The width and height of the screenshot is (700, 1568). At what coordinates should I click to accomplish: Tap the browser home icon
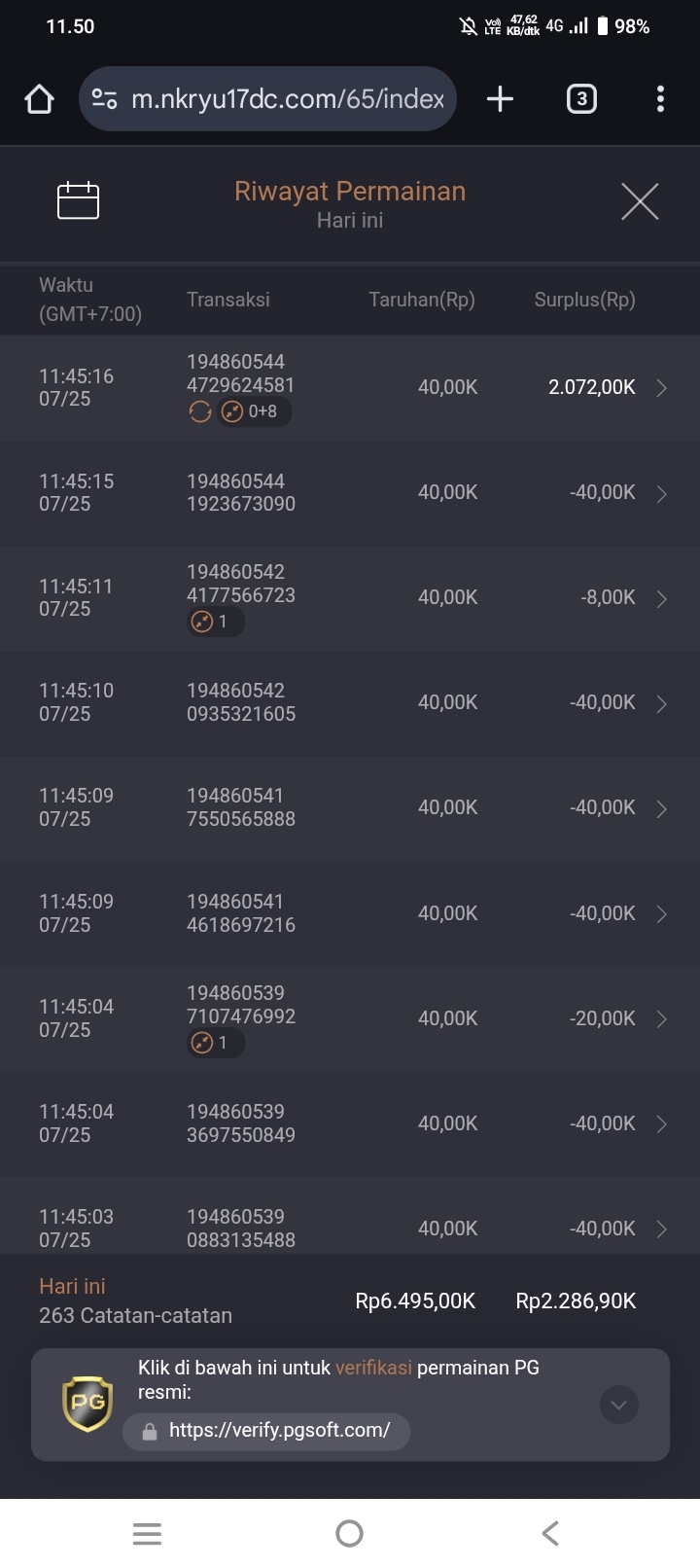click(39, 98)
